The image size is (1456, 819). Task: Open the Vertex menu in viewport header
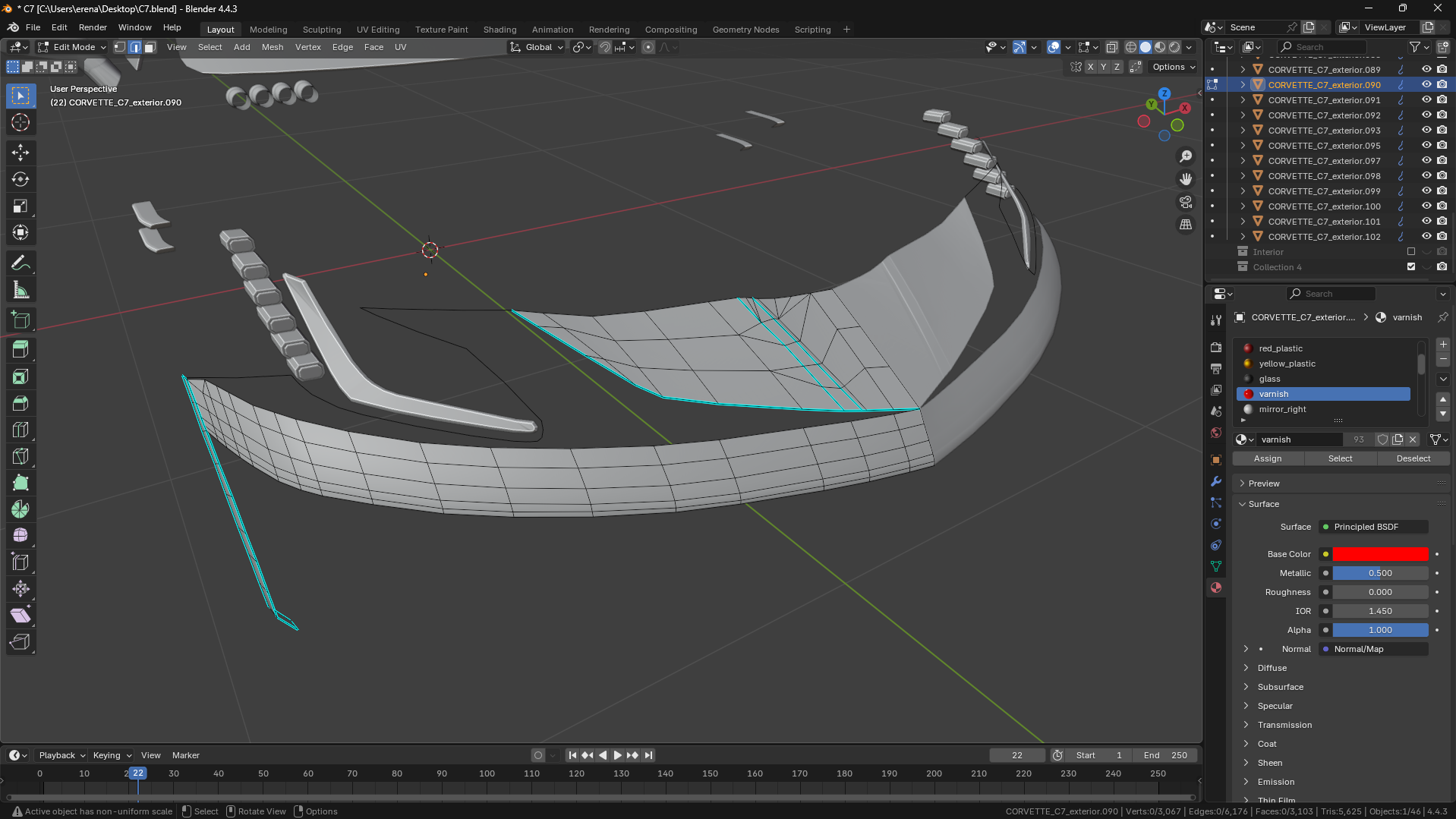click(307, 47)
